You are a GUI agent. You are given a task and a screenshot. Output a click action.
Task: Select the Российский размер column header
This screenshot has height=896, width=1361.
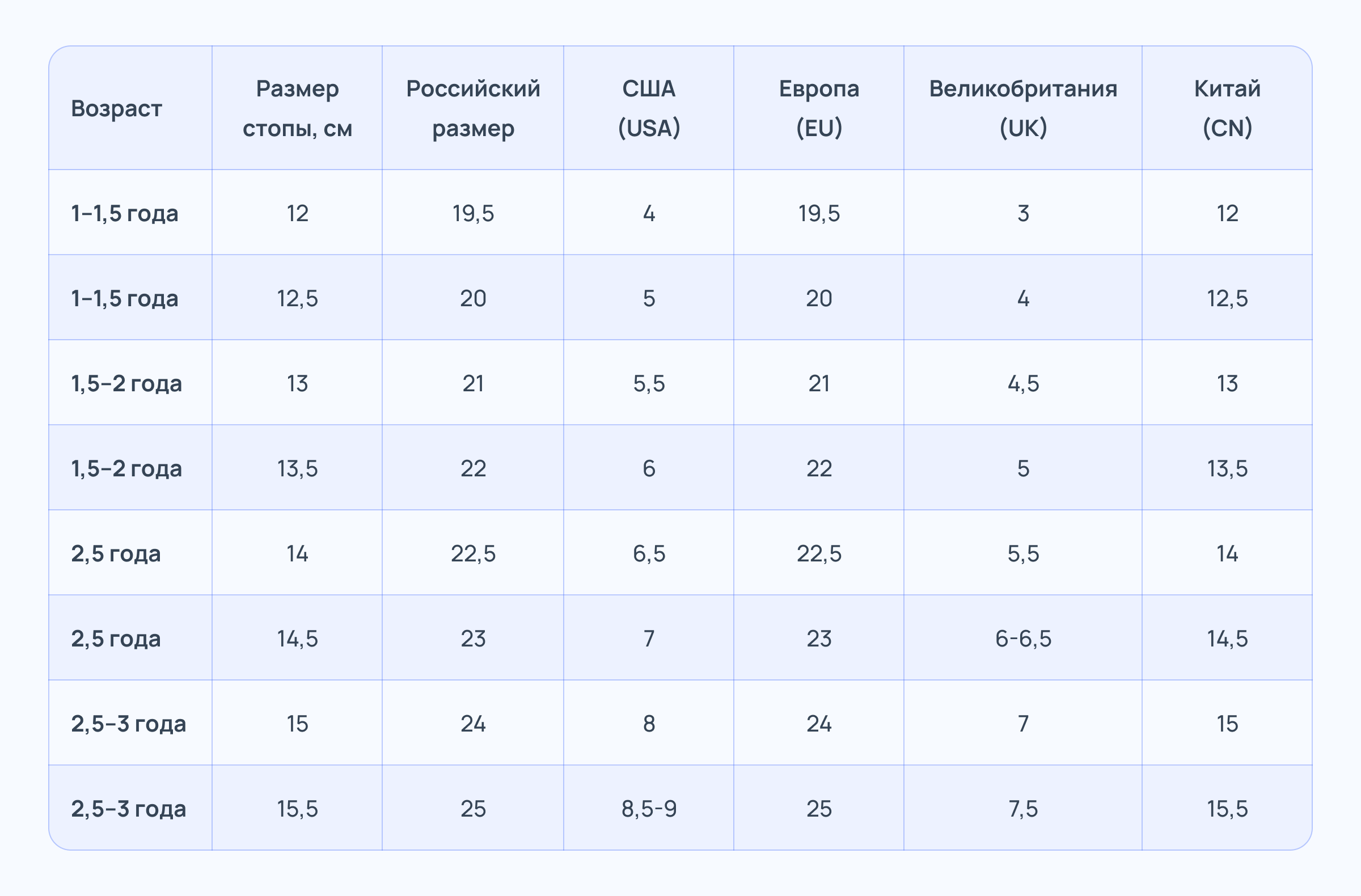point(473,108)
